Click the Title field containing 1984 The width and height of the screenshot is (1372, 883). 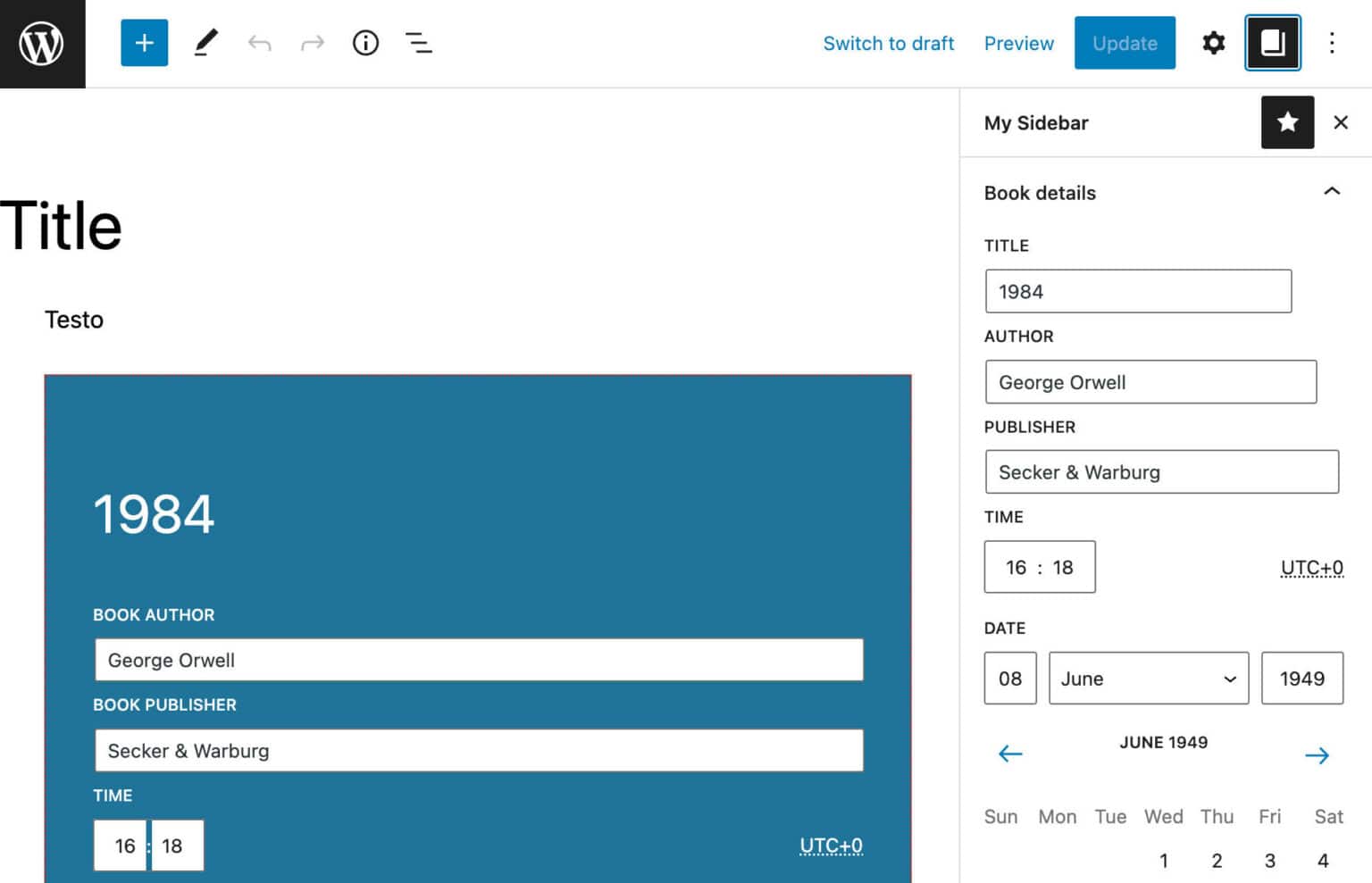pyautogui.click(x=1138, y=291)
